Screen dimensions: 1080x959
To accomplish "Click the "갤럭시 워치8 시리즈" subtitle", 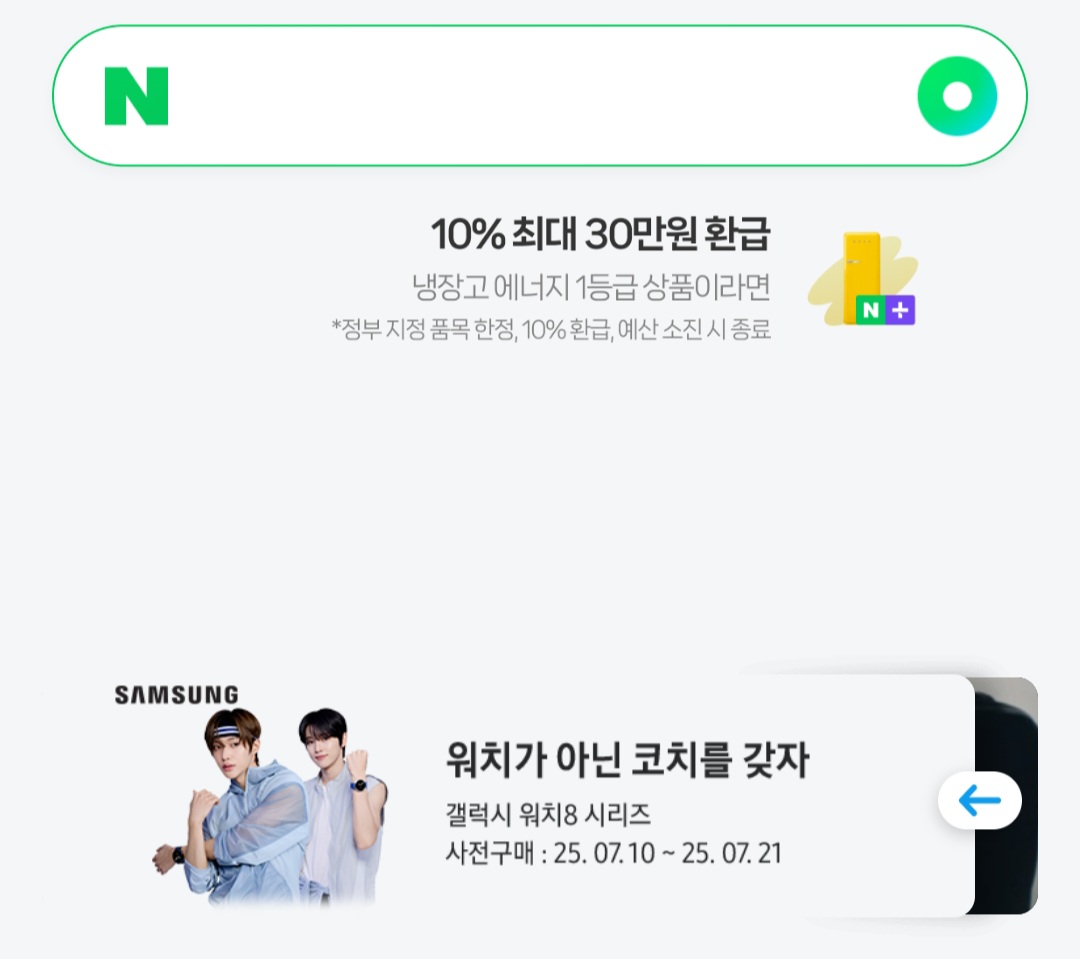I will click(x=548, y=814).
